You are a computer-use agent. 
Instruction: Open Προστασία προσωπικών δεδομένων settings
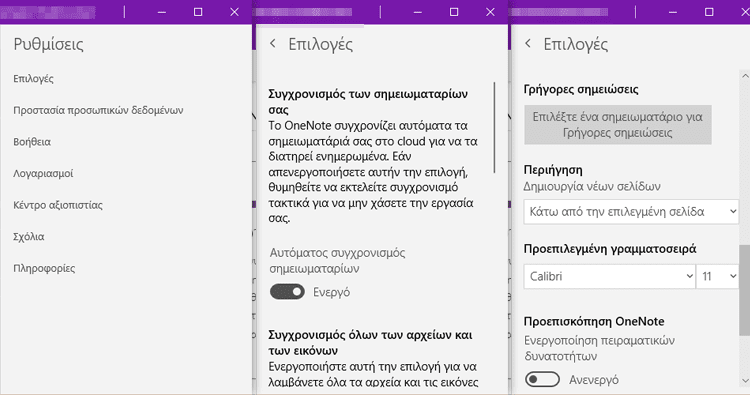(98, 110)
